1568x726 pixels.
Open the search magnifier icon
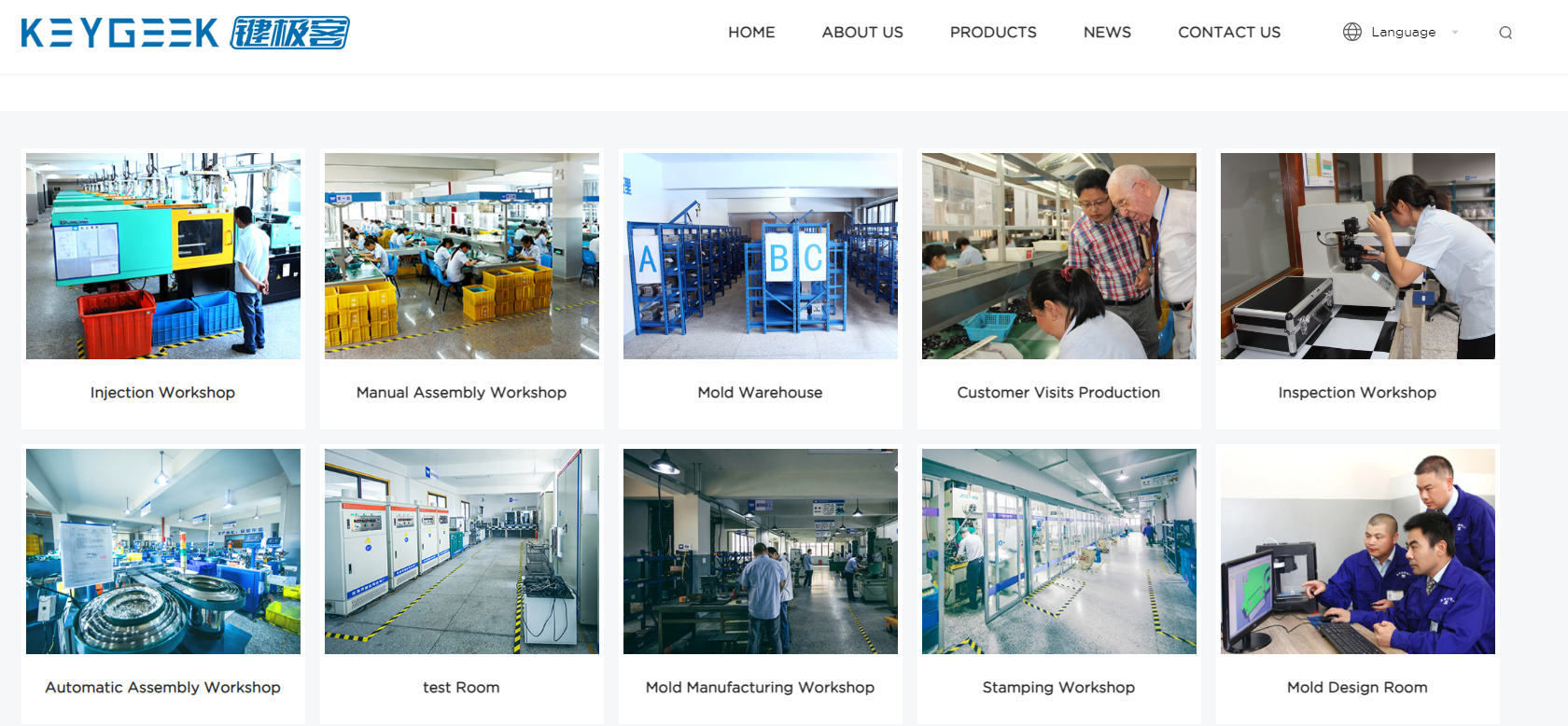(1505, 33)
